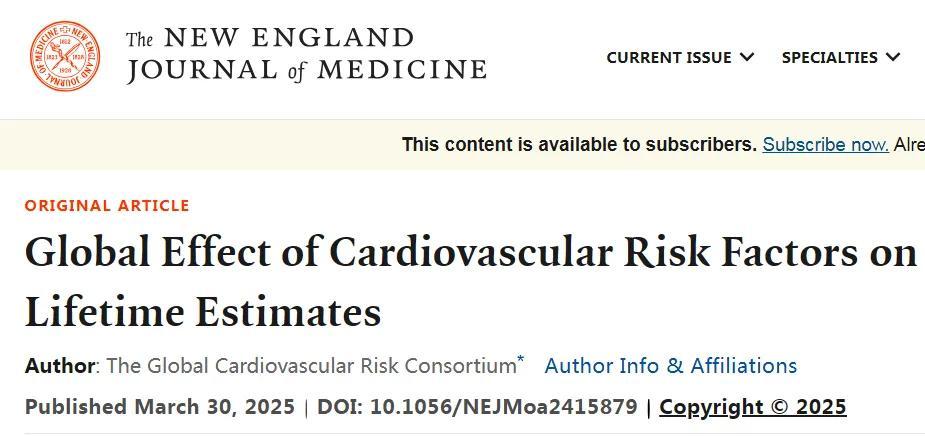Image resolution: width=925 pixels, height=436 pixels.
Task: Click the DOI number 10.1056/NEJMoa2415879
Action: (x=503, y=407)
